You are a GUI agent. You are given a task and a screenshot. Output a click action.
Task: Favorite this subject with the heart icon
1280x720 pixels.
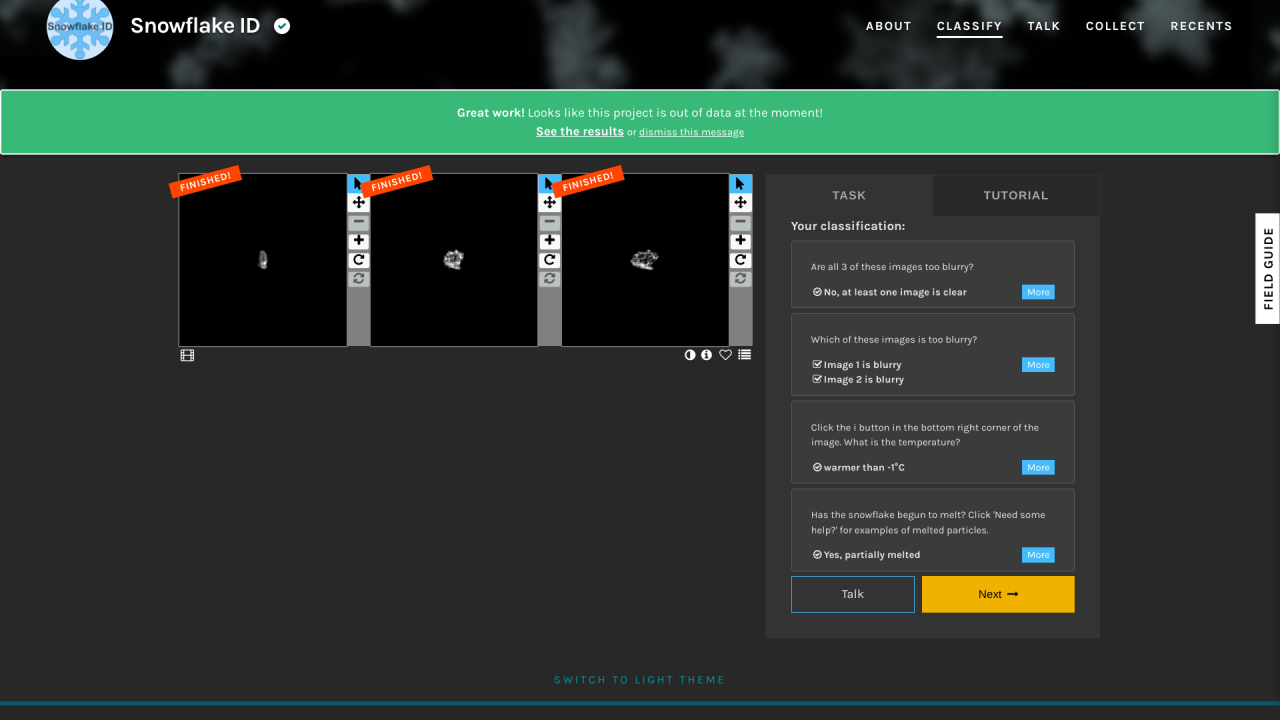click(726, 355)
